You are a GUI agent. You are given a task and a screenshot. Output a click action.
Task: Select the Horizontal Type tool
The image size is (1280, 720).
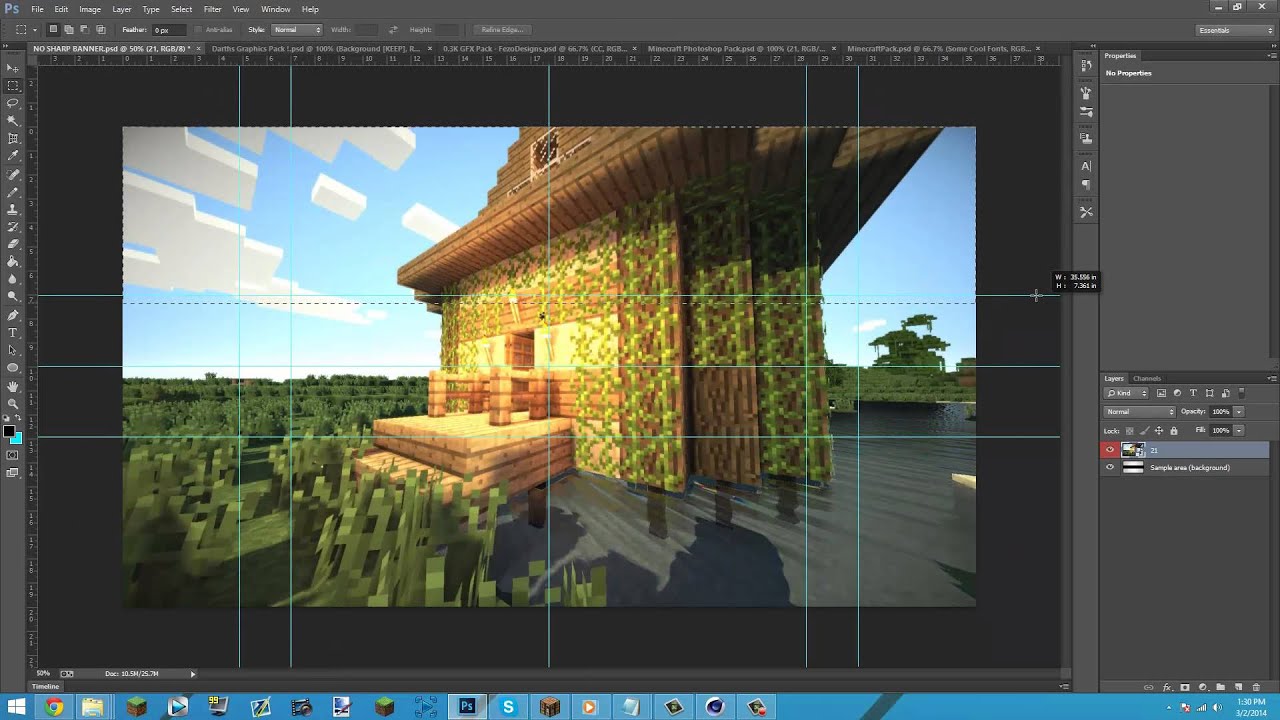coord(13,332)
